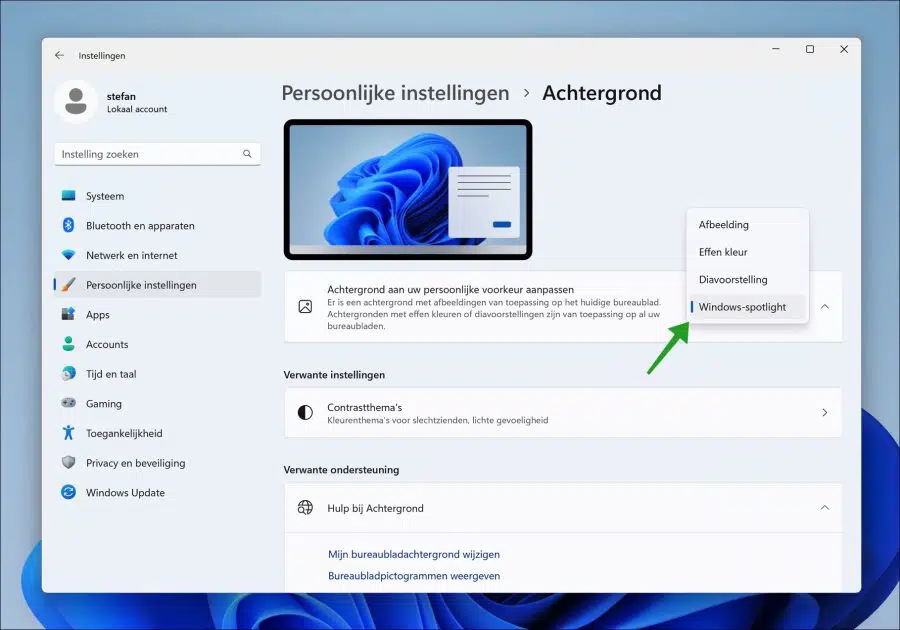This screenshot has width=900, height=630.
Task: Minimize the Instellingen window
Action: pos(776,49)
